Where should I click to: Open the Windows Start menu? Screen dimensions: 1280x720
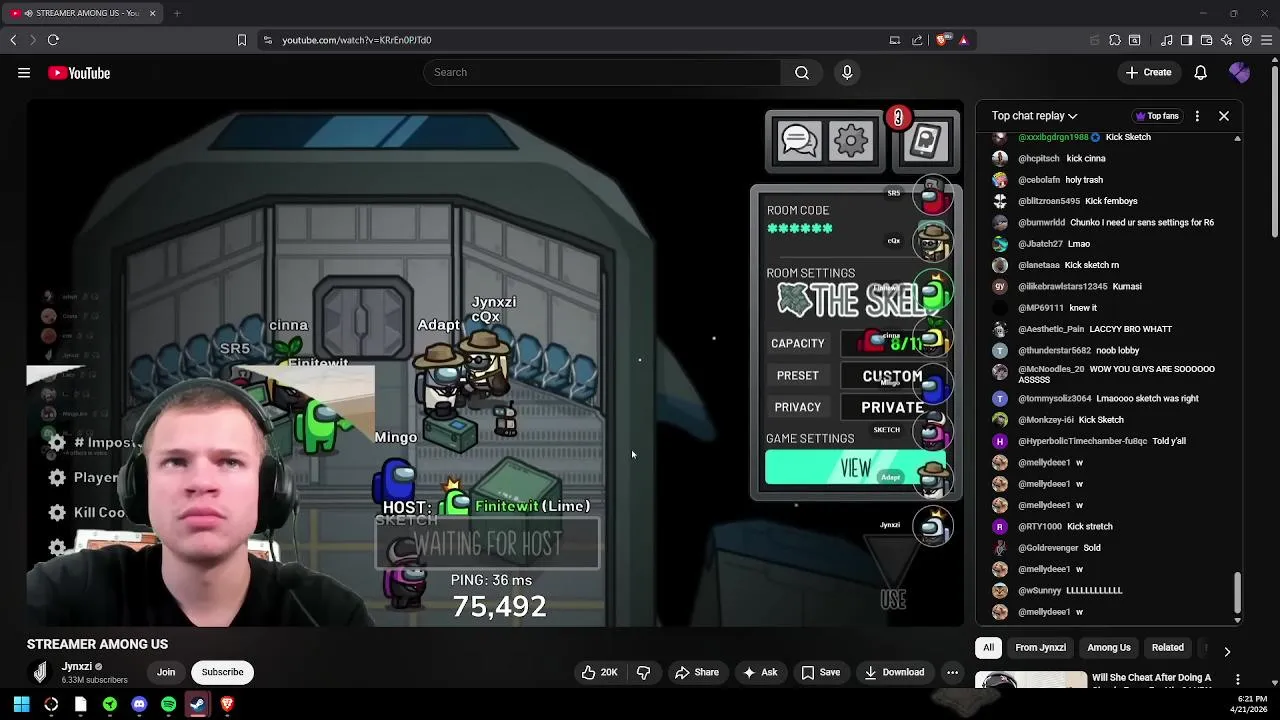pos(21,704)
